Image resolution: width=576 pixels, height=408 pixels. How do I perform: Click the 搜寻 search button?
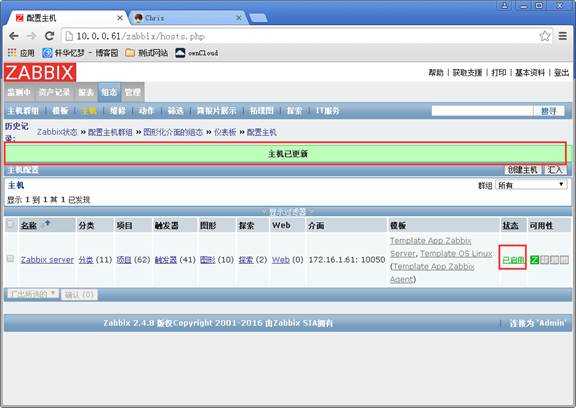pyautogui.click(x=549, y=111)
